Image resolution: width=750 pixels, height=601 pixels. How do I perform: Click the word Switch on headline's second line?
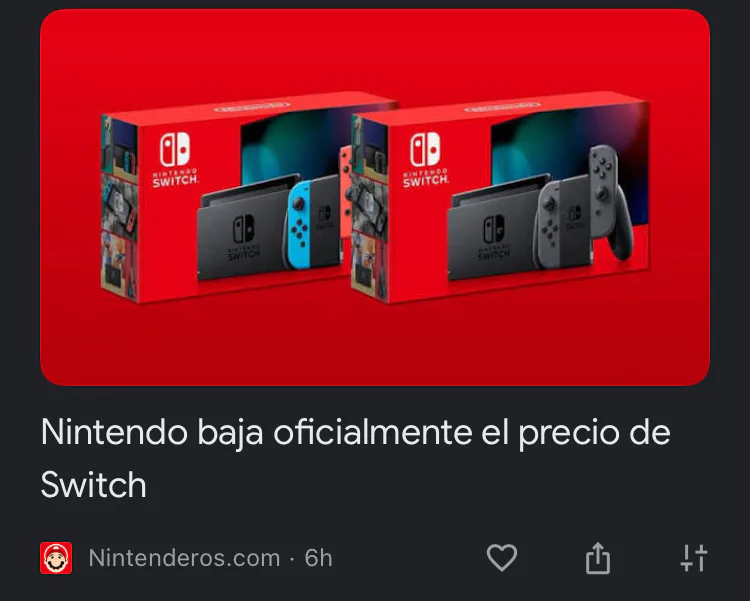[x=93, y=485]
